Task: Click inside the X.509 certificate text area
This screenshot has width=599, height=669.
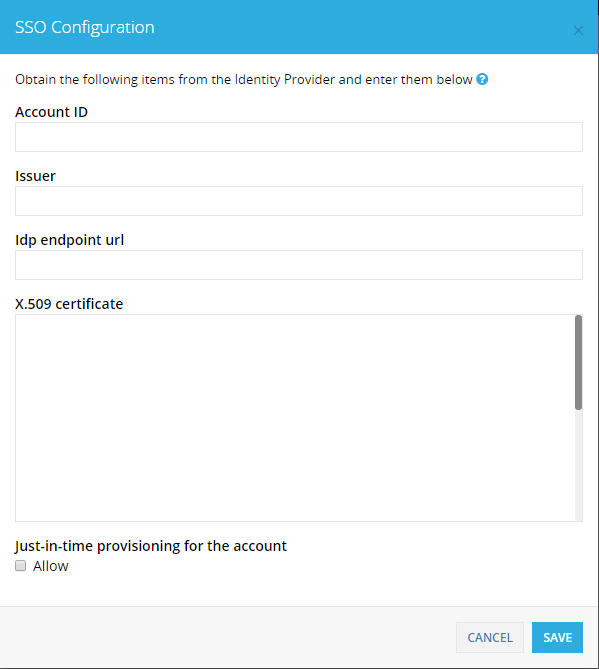Action: coord(294,418)
